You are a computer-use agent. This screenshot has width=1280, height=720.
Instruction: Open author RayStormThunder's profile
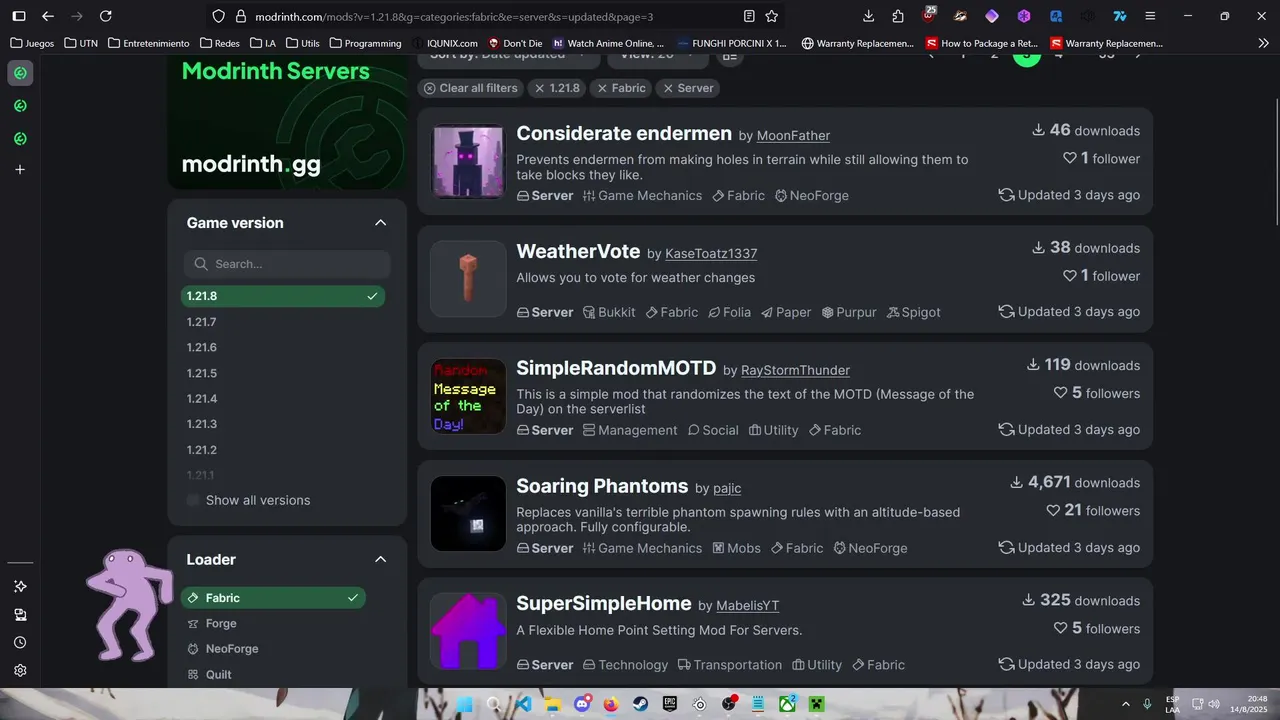795,371
